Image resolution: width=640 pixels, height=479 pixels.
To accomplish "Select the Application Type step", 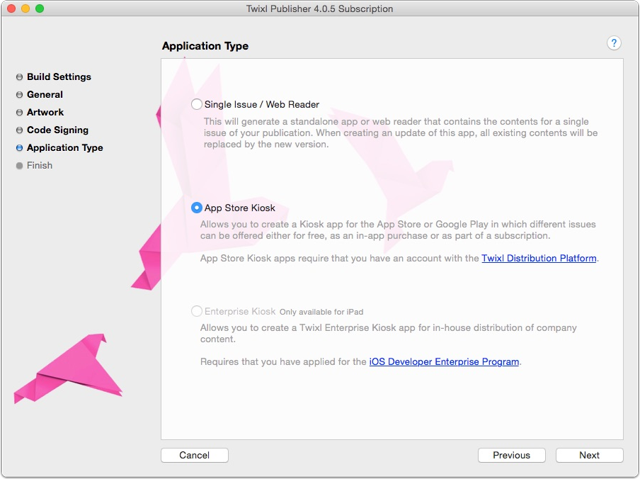I will [x=65, y=148].
